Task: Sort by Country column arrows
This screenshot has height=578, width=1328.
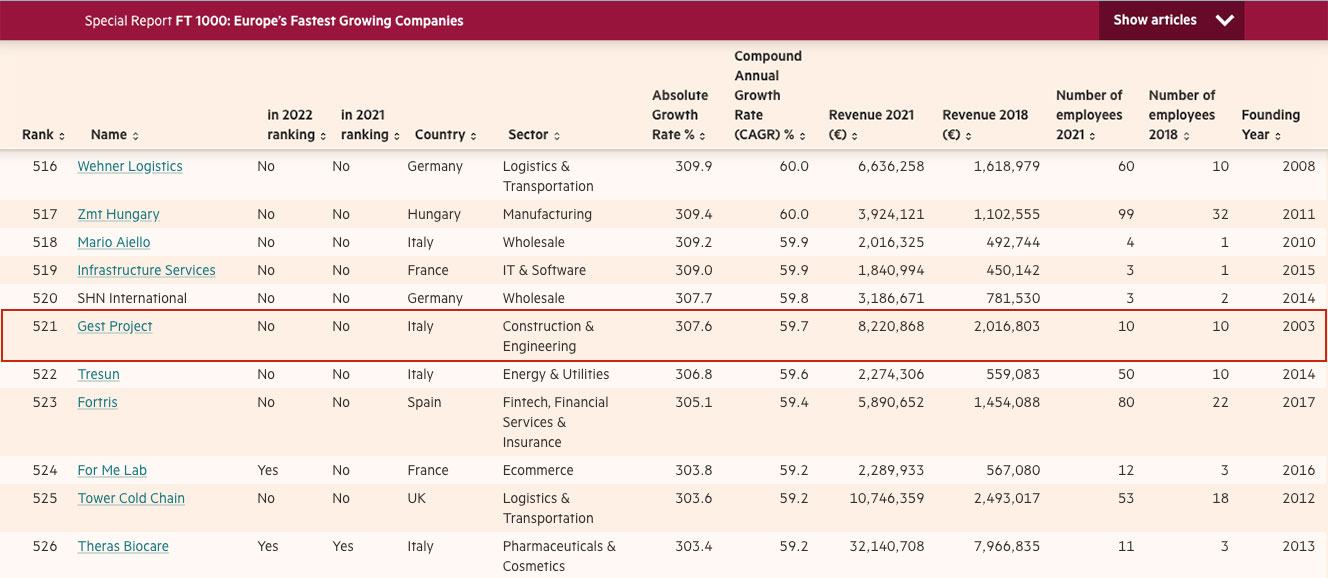Action: click(474, 136)
